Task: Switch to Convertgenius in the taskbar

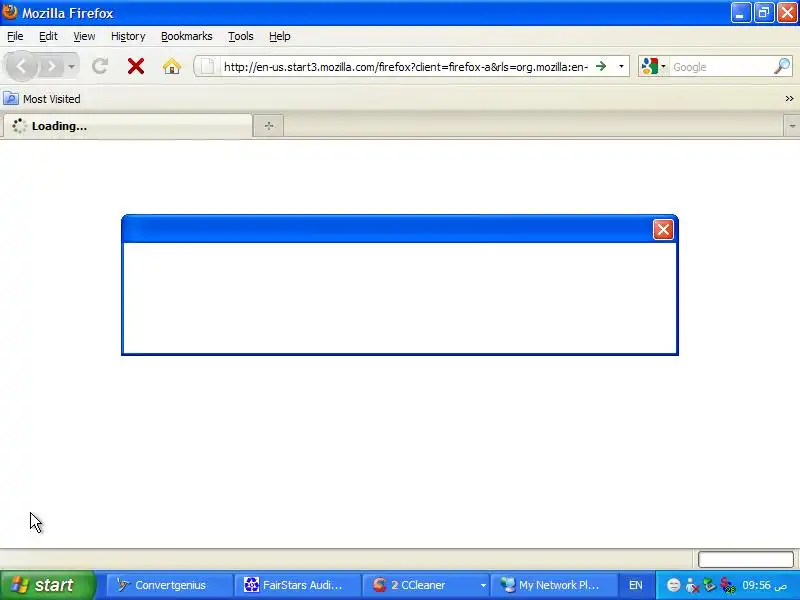Action: 168,585
